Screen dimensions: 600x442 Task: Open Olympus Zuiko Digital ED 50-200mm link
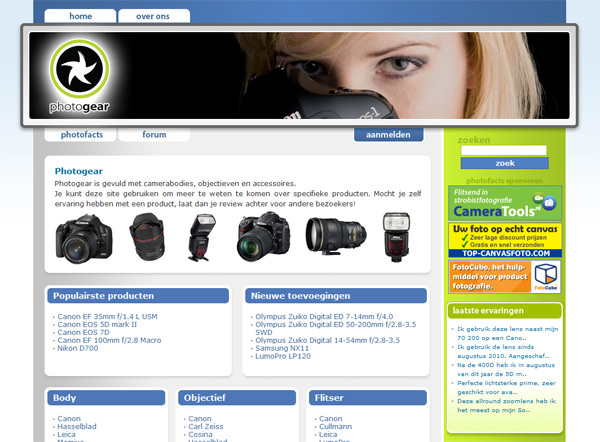336,328
